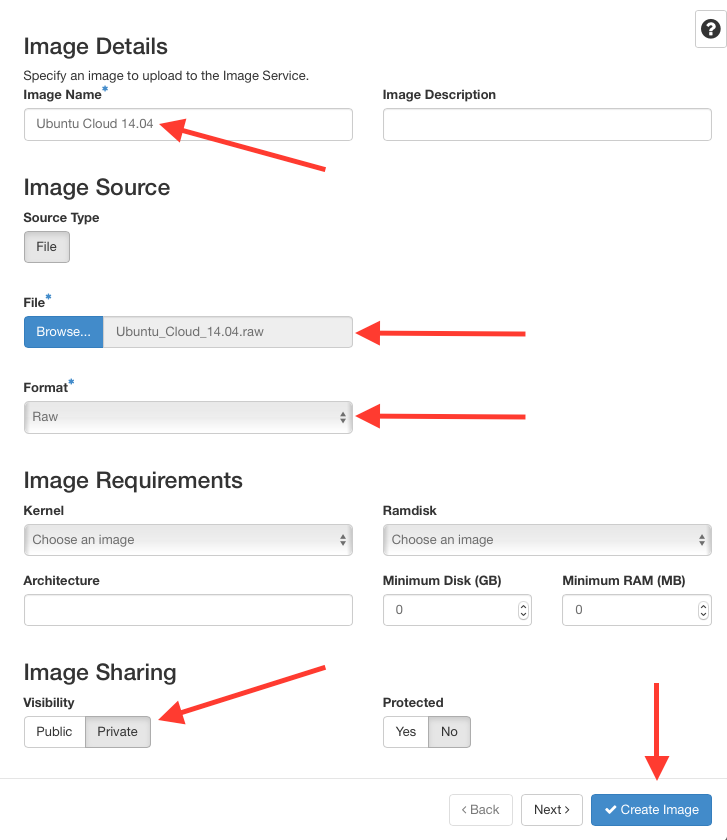Set visibility to Public
This screenshot has height=840, width=727.
coord(55,732)
